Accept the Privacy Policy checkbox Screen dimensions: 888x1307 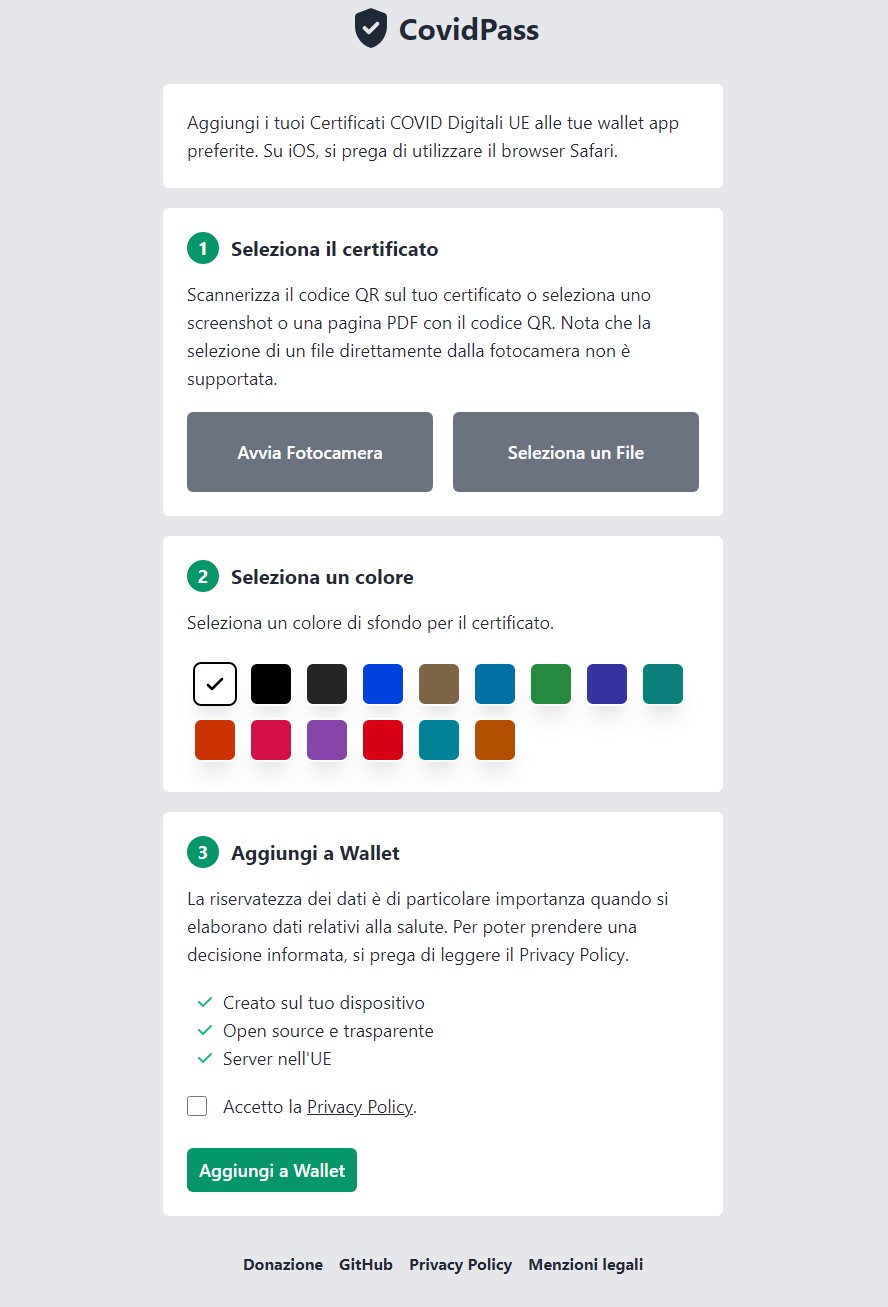(x=197, y=1106)
